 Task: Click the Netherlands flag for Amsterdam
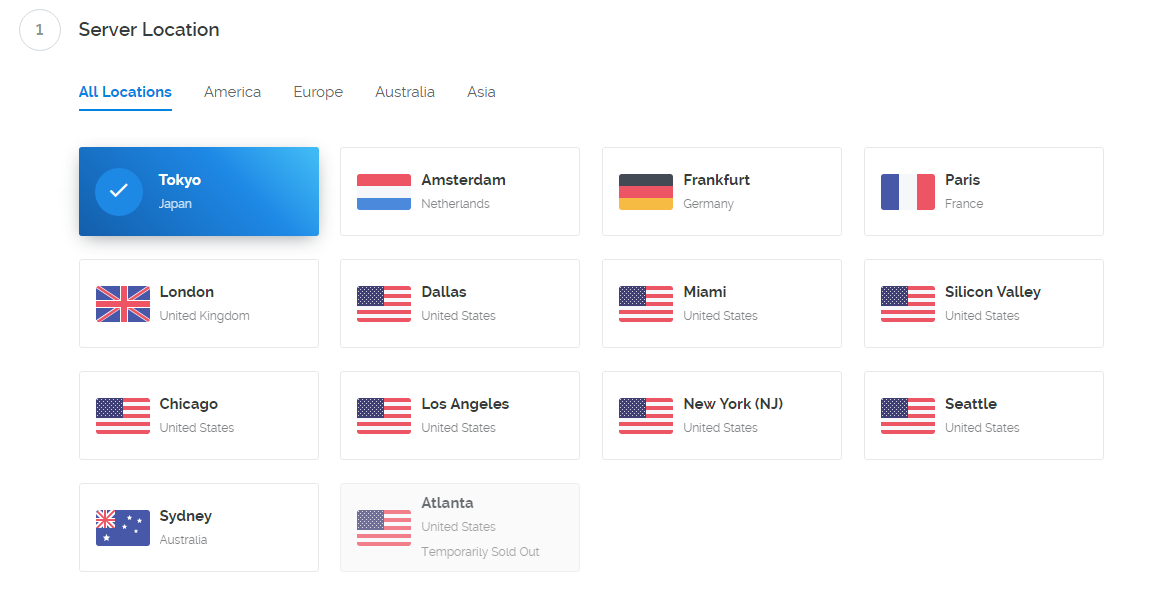384,192
